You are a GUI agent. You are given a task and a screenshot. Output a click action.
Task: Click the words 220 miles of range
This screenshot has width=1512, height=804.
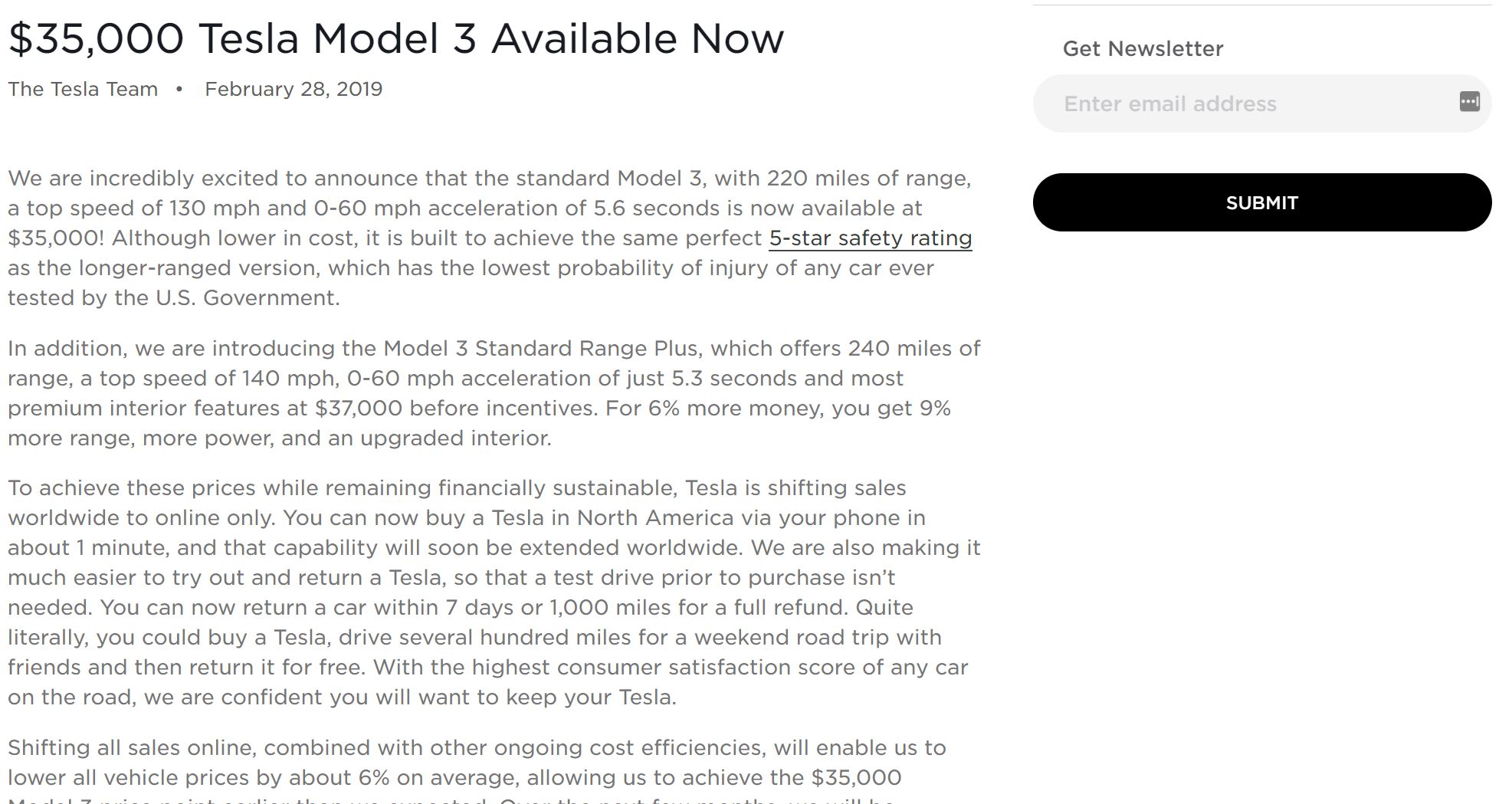868,179
